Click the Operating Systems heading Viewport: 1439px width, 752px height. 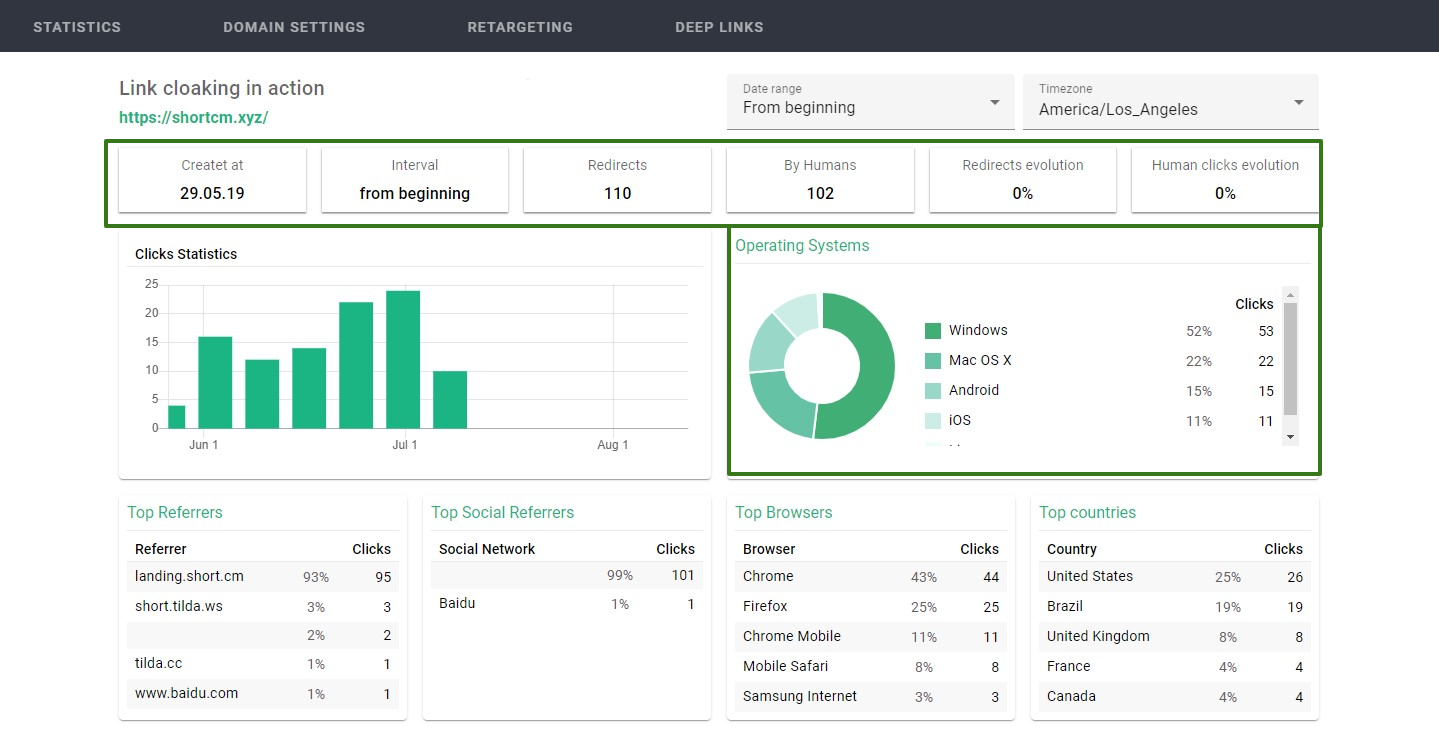(802, 246)
